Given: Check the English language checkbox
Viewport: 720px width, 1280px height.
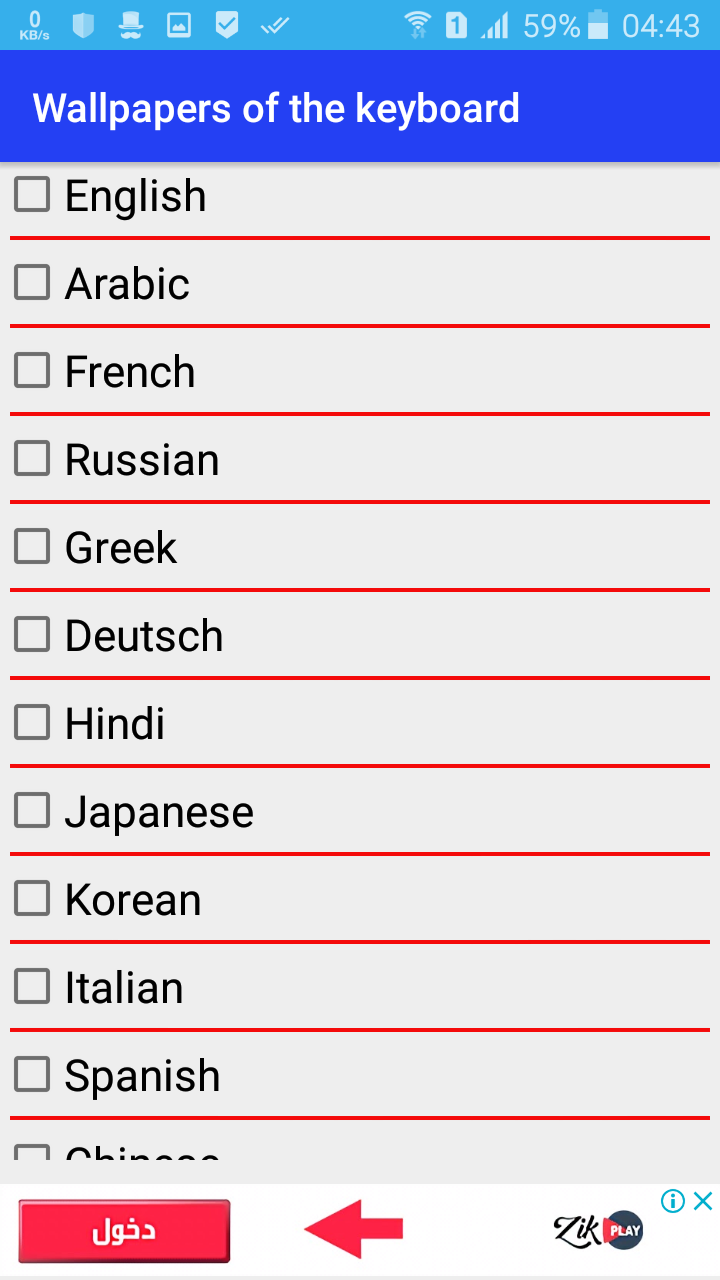Looking at the screenshot, I should click(x=32, y=194).
